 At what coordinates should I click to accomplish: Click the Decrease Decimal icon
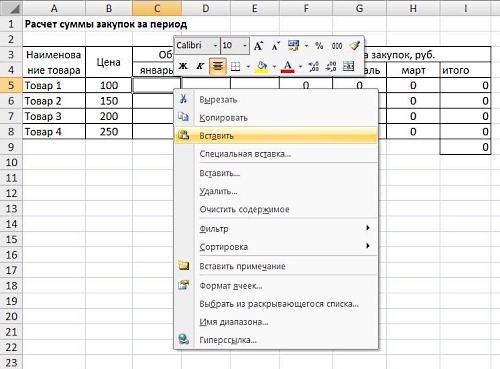pos(331,66)
